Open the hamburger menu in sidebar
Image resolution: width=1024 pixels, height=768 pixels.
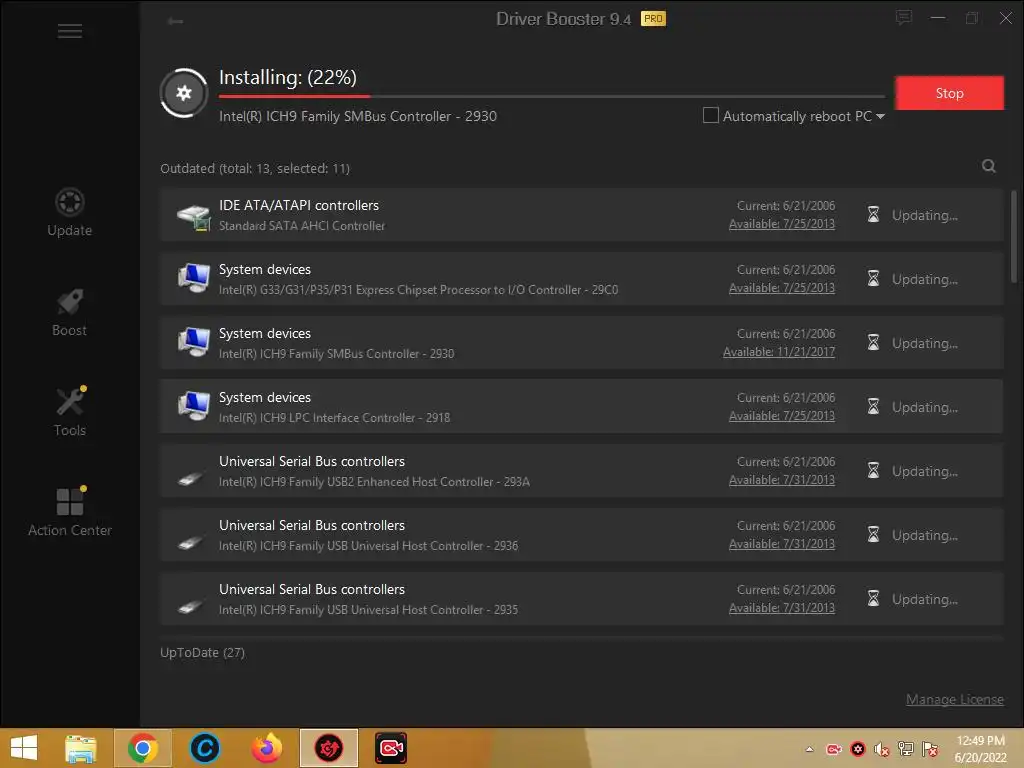click(70, 31)
